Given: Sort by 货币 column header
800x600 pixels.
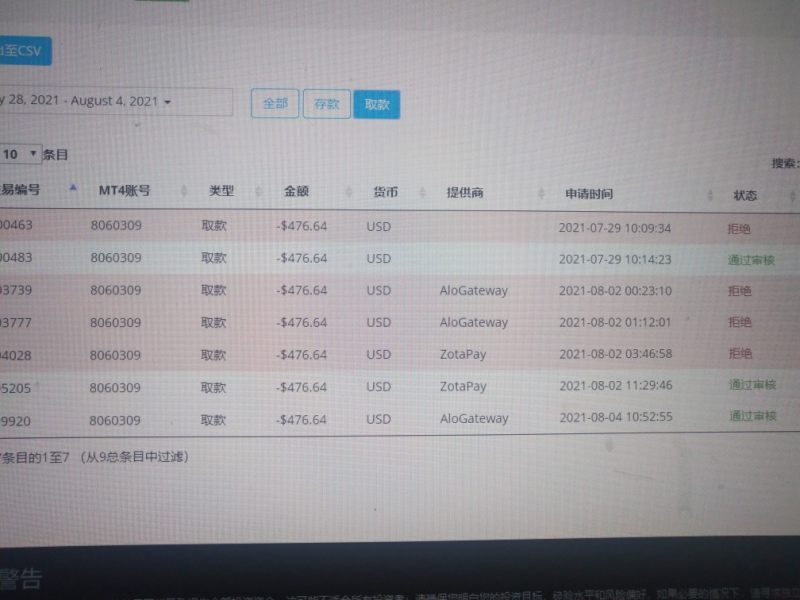Looking at the screenshot, I should (385, 192).
